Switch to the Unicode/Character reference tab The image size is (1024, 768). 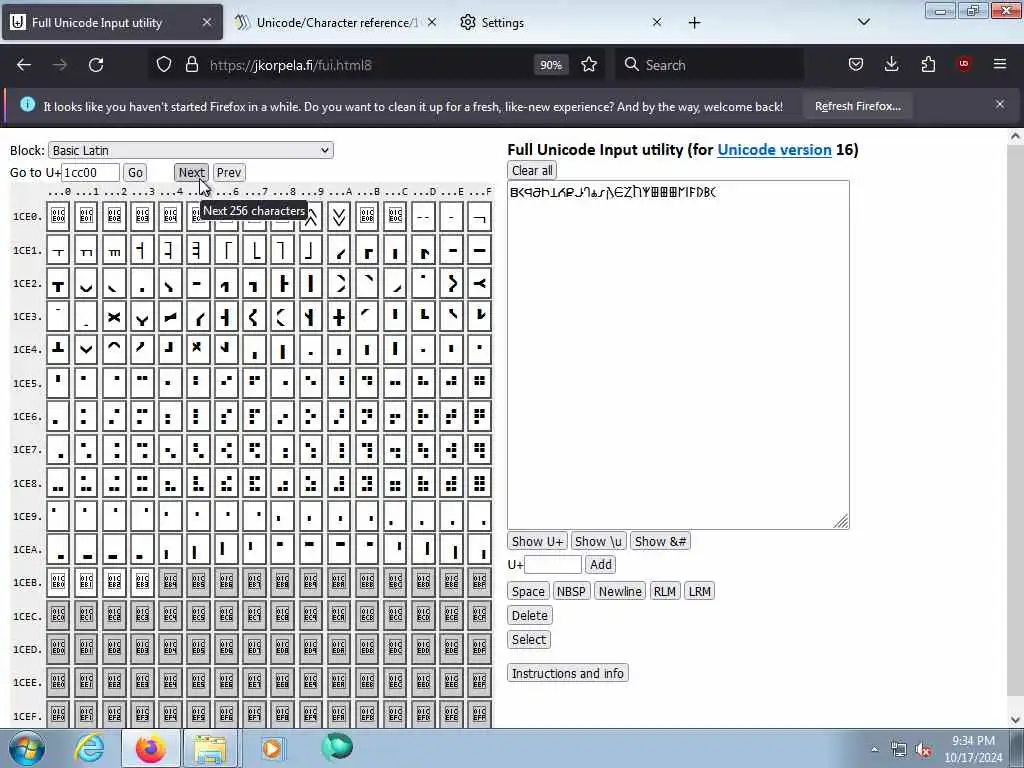coord(336,22)
